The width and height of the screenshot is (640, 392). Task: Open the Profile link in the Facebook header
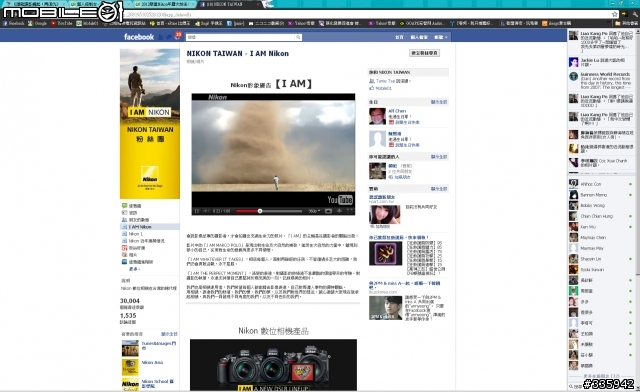[x=419, y=37]
